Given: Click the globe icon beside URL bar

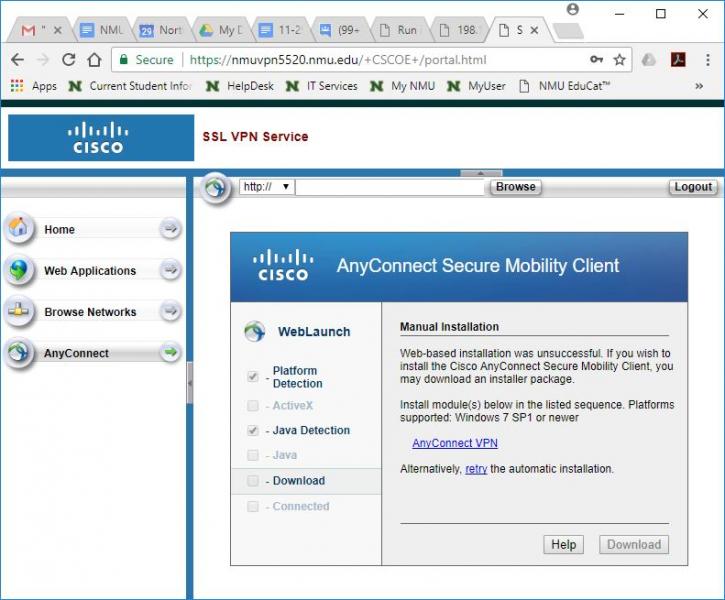Looking at the screenshot, I should pyautogui.click(x=215, y=188).
